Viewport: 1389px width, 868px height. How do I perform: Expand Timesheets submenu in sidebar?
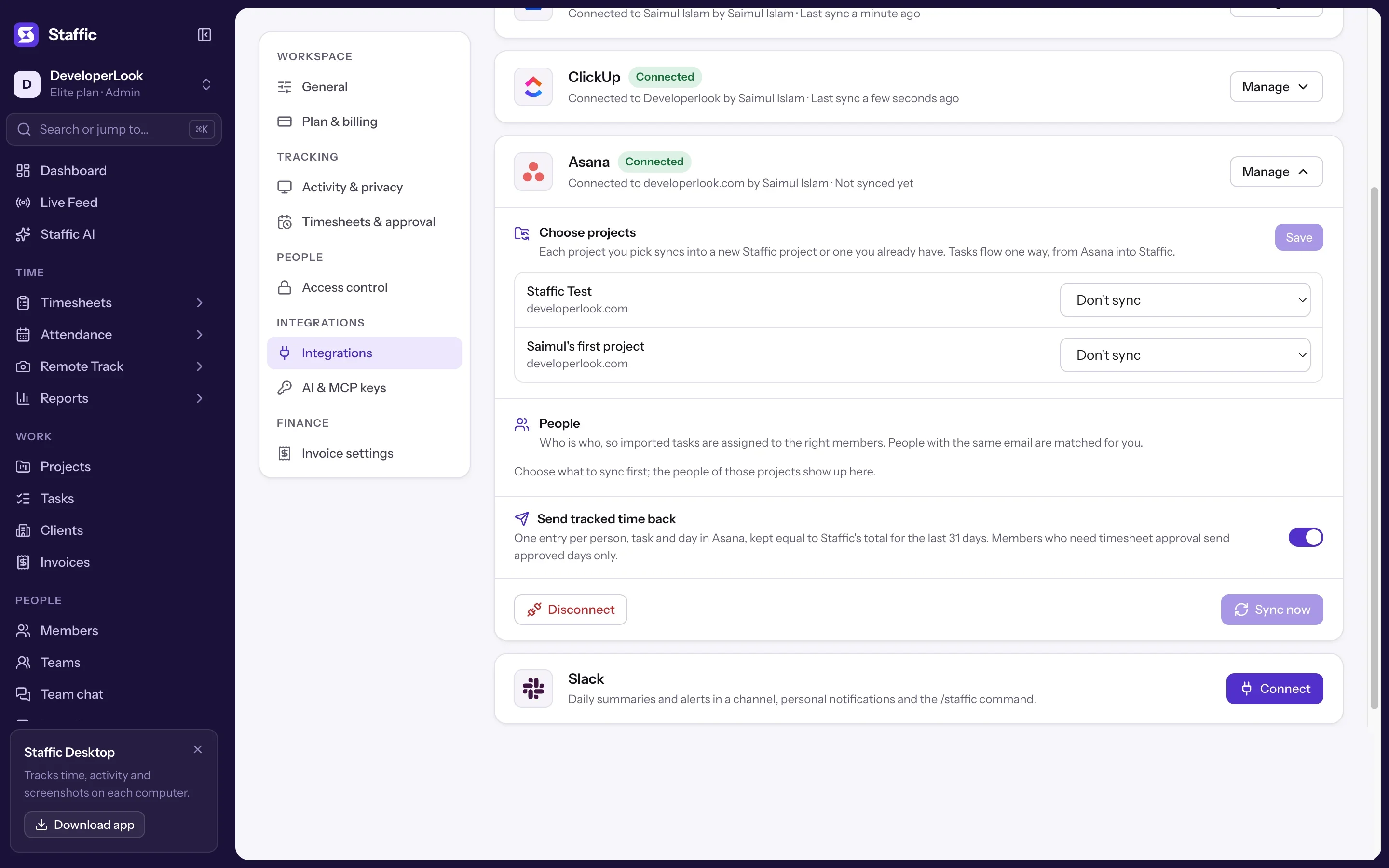[199, 302]
